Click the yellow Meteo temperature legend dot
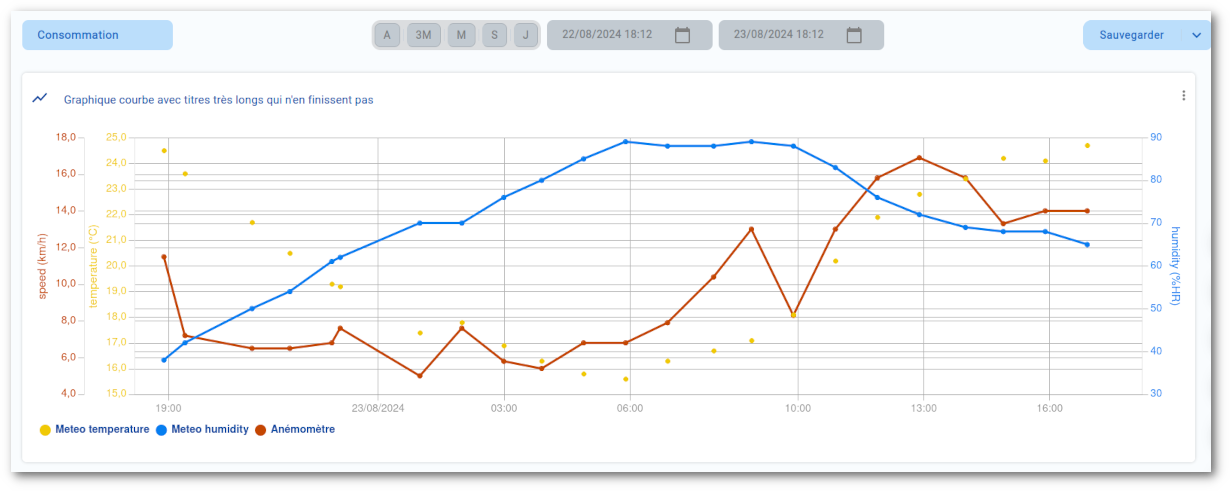The width and height of the screenshot is (1230, 491). [x=45, y=430]
